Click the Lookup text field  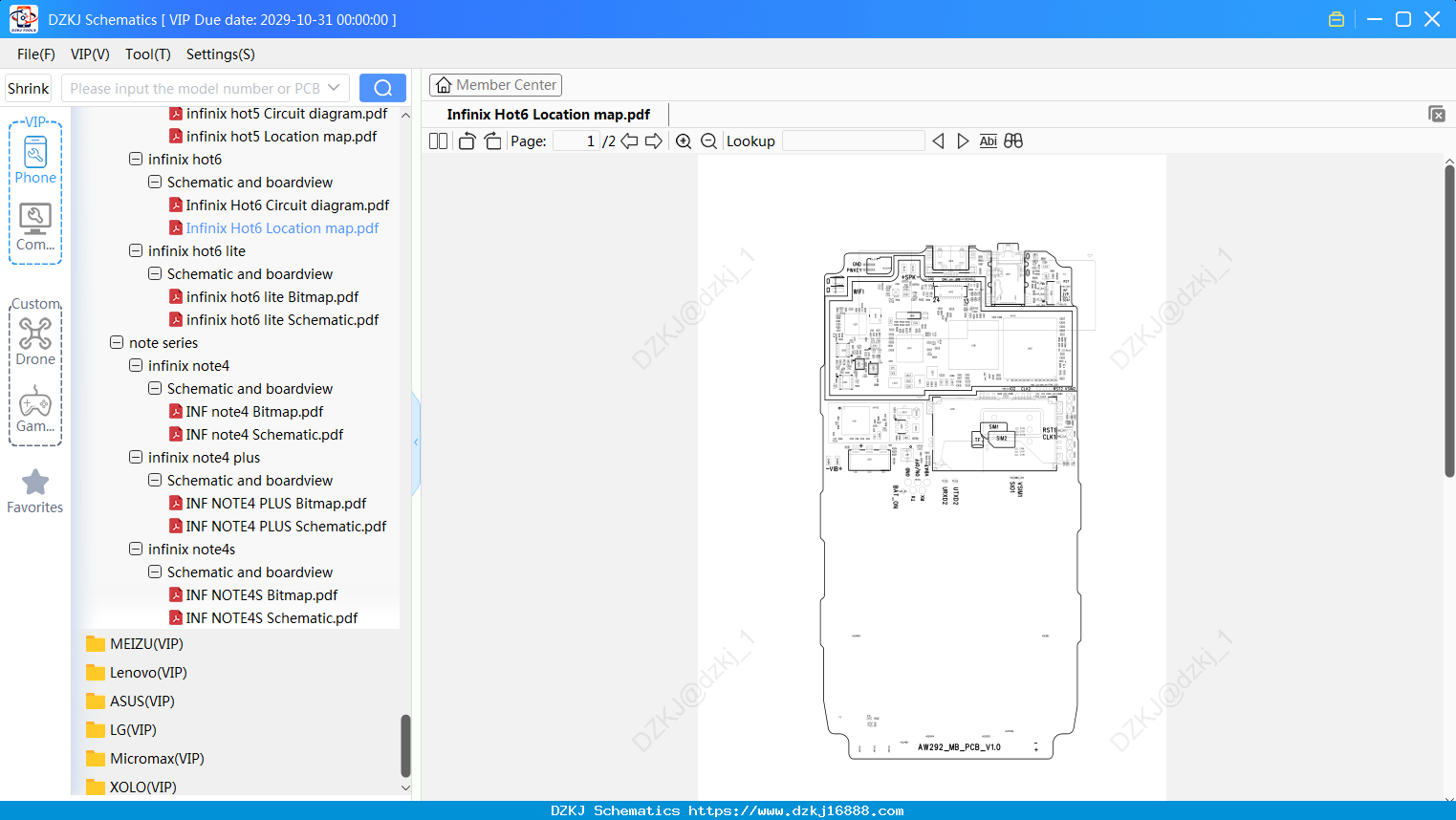tap(854, 141)
